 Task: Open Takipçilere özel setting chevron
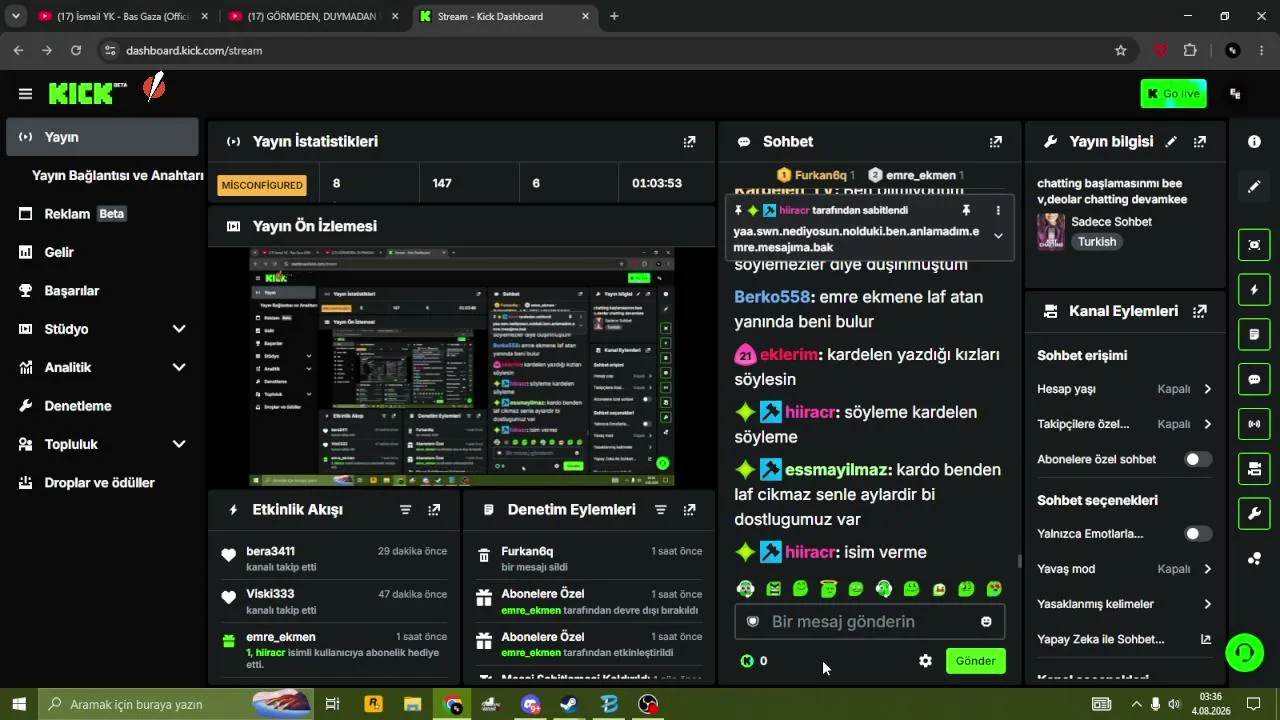point(1207,424)
